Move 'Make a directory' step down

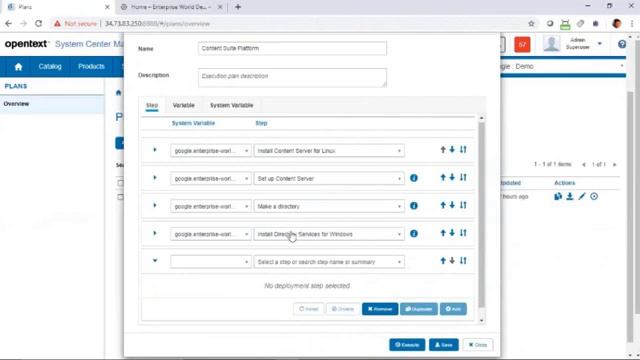[x=452, y=205]
